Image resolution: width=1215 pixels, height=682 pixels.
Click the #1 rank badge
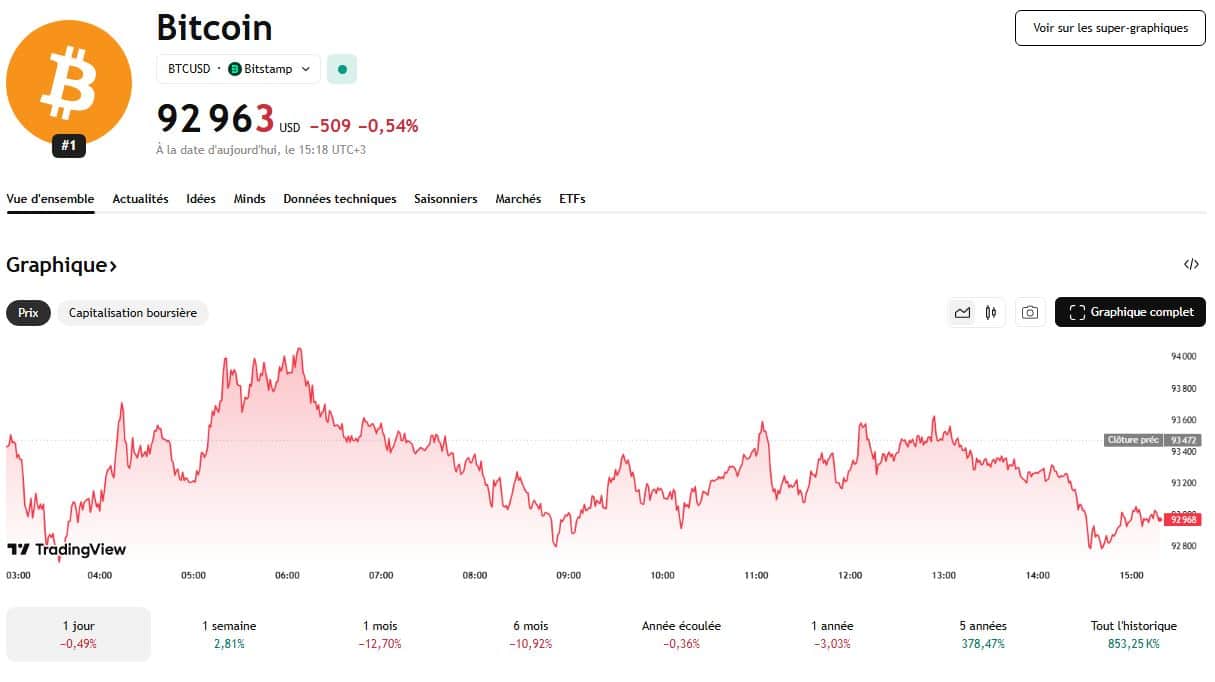[68, 146]
